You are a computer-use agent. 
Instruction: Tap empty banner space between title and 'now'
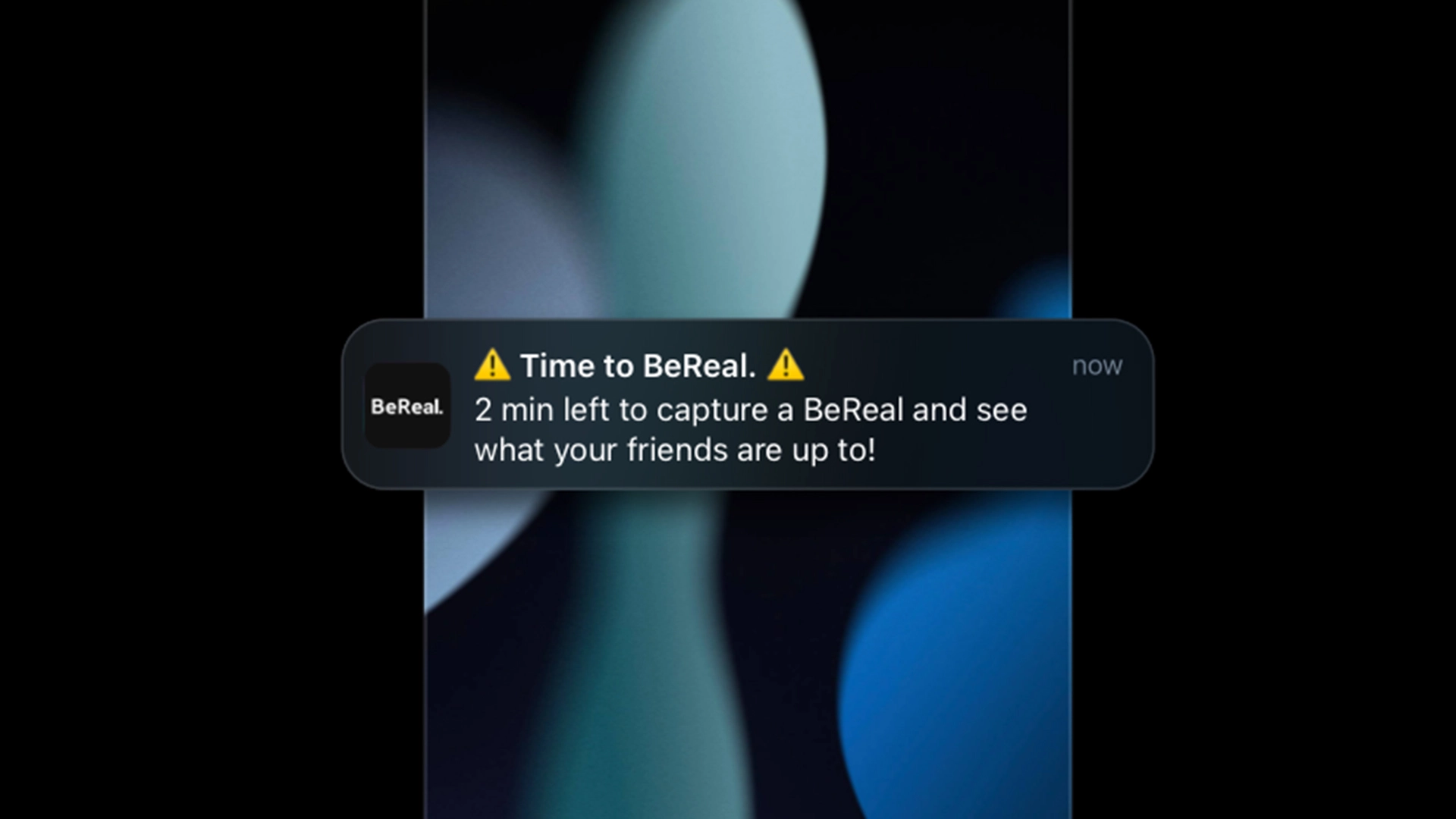point(937,366)
